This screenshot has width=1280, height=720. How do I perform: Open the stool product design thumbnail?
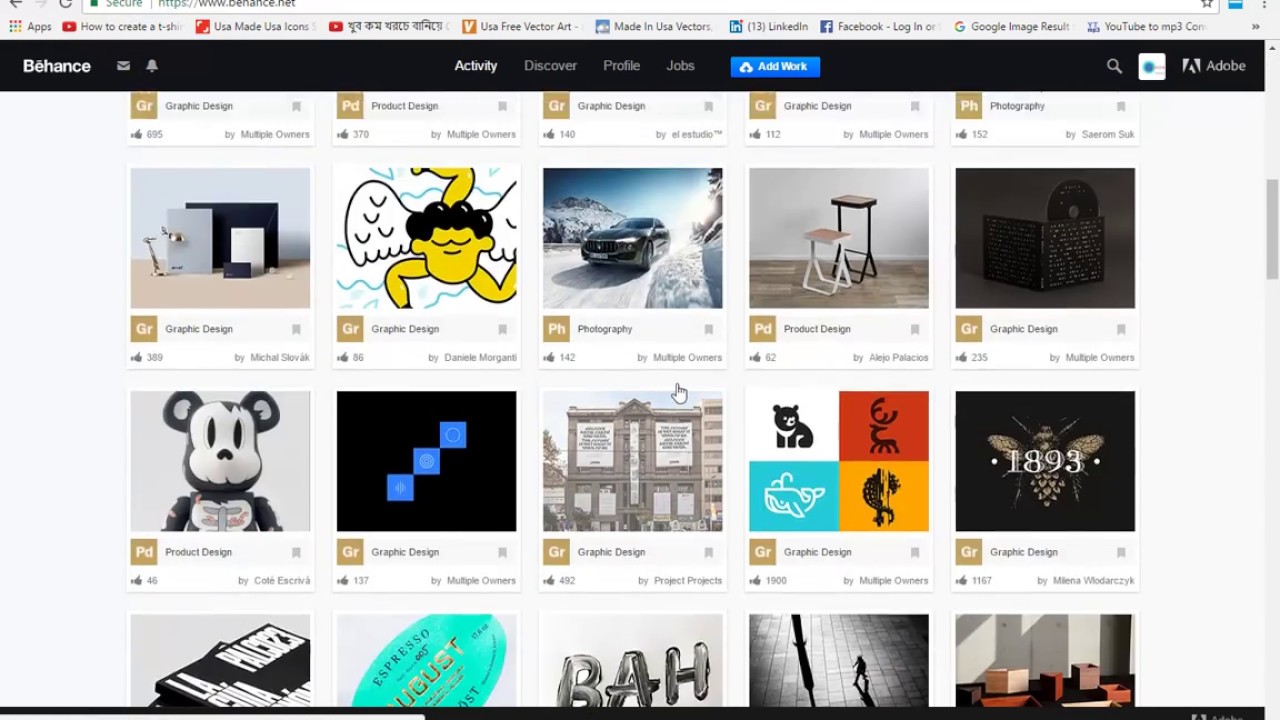pyautogui.click(x=838, y=238)
